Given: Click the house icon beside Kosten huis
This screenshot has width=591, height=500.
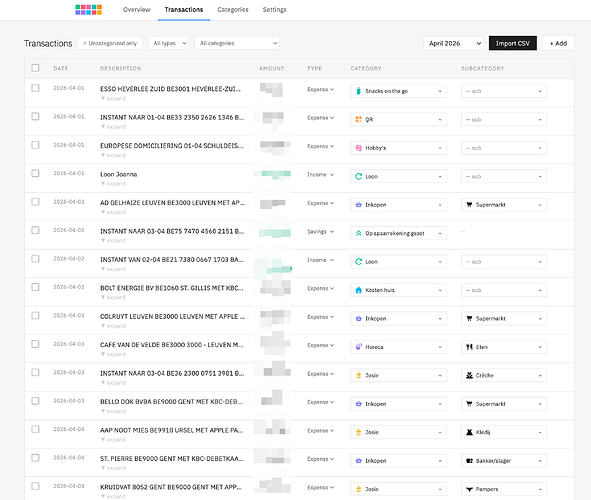Looking at the screenshot, I should tap(358, 290).
